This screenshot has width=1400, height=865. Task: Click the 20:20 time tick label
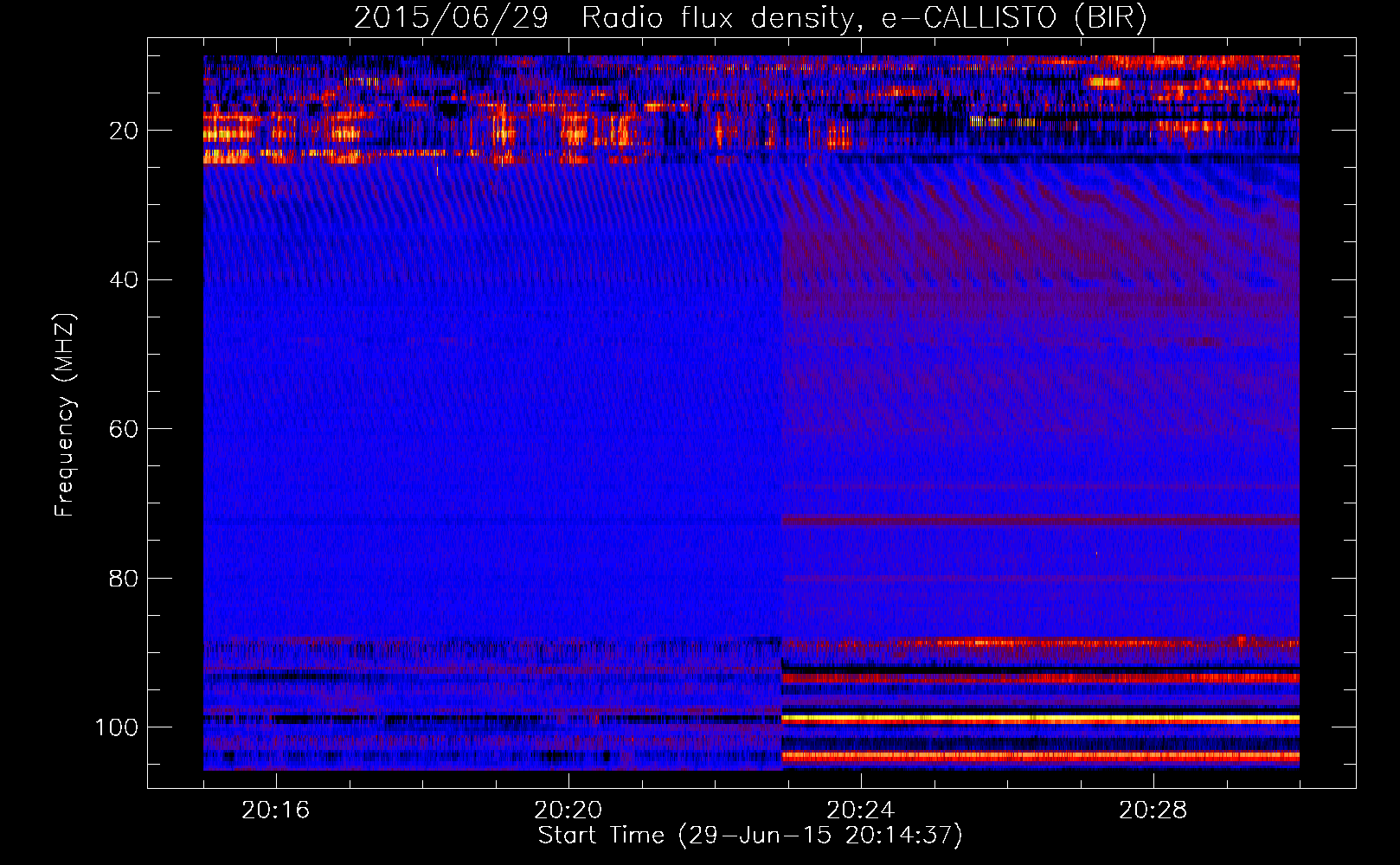[568, 811]
